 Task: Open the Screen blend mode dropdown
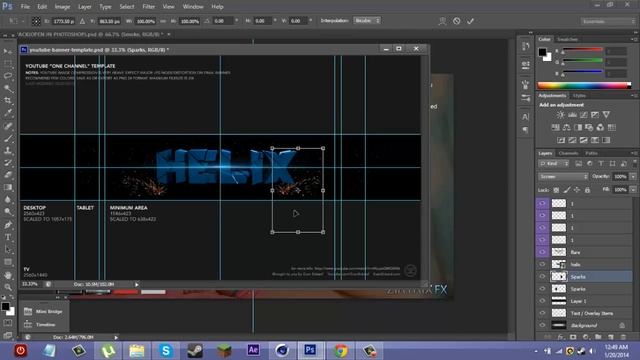click(x=563, y=177)
